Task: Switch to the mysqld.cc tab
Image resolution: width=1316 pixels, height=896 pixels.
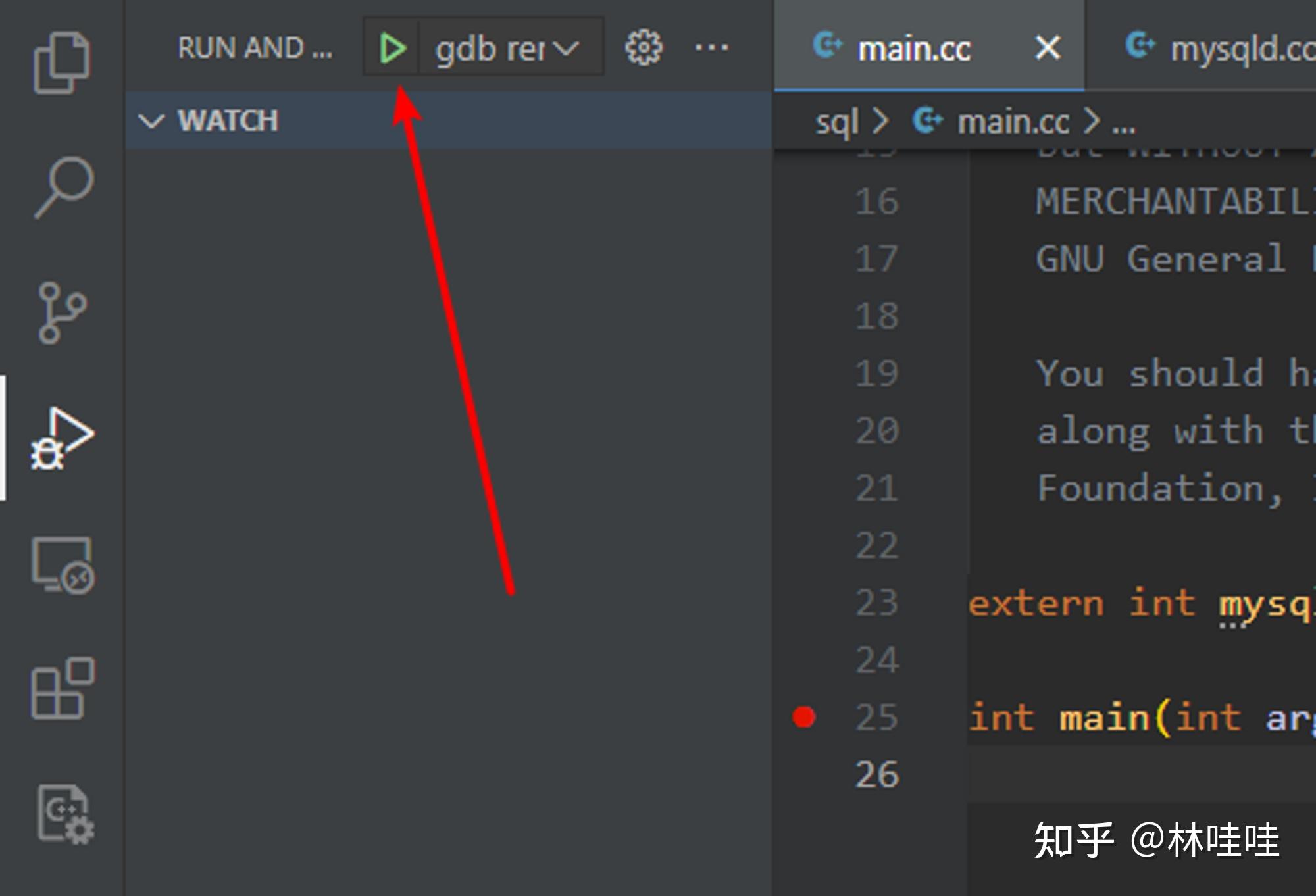Action: [1237, 47]
